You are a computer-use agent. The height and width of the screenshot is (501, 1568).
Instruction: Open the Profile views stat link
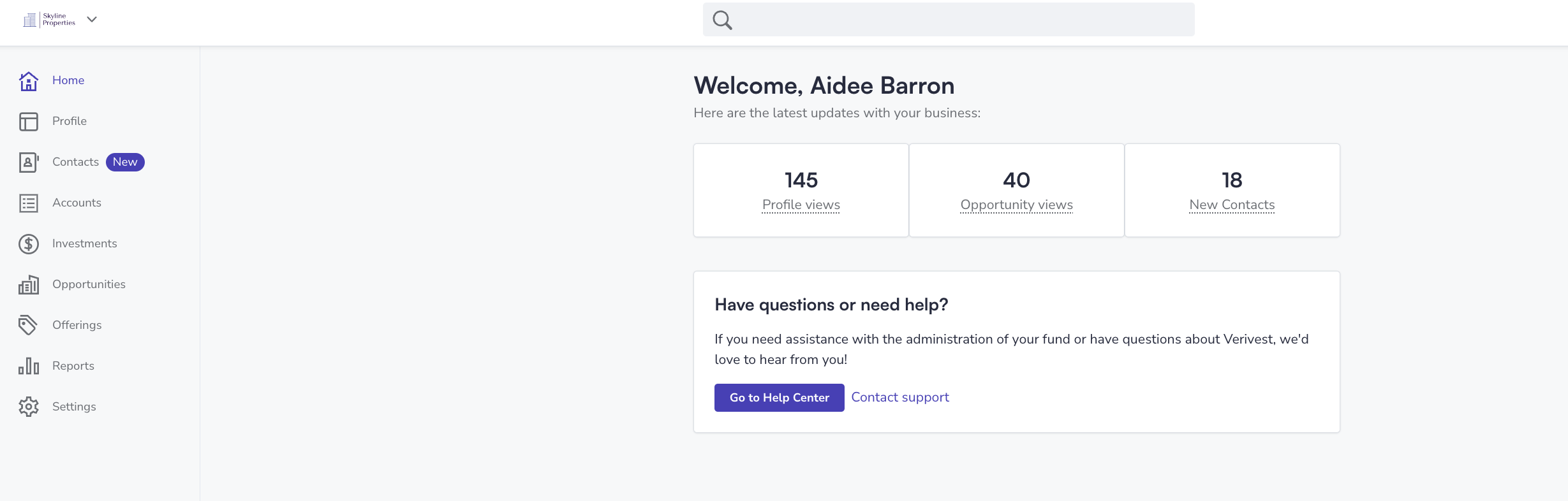pyautogui.click(x=801, y=205)
